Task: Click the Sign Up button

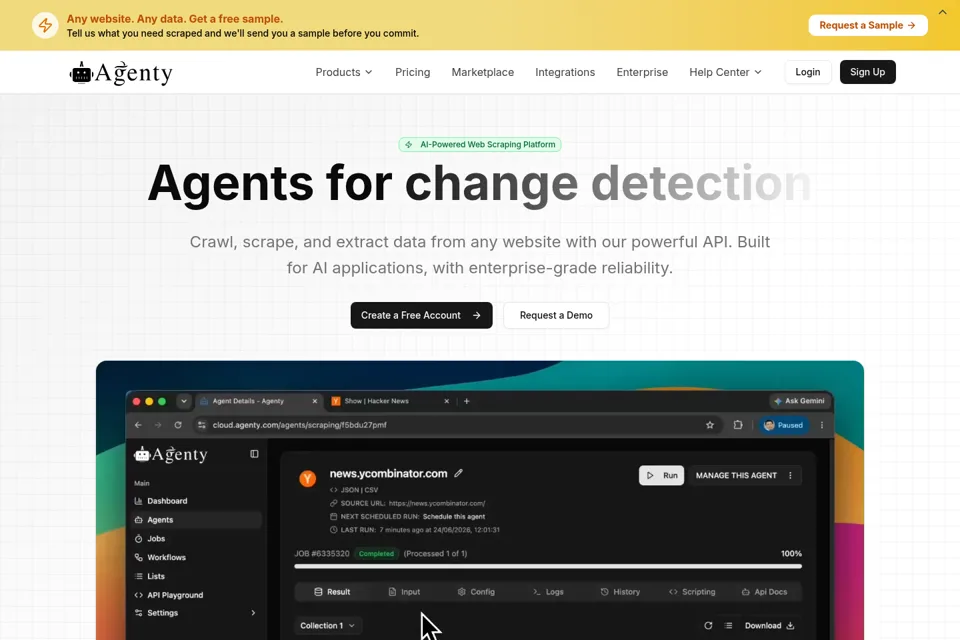Action: coord(868,72)
